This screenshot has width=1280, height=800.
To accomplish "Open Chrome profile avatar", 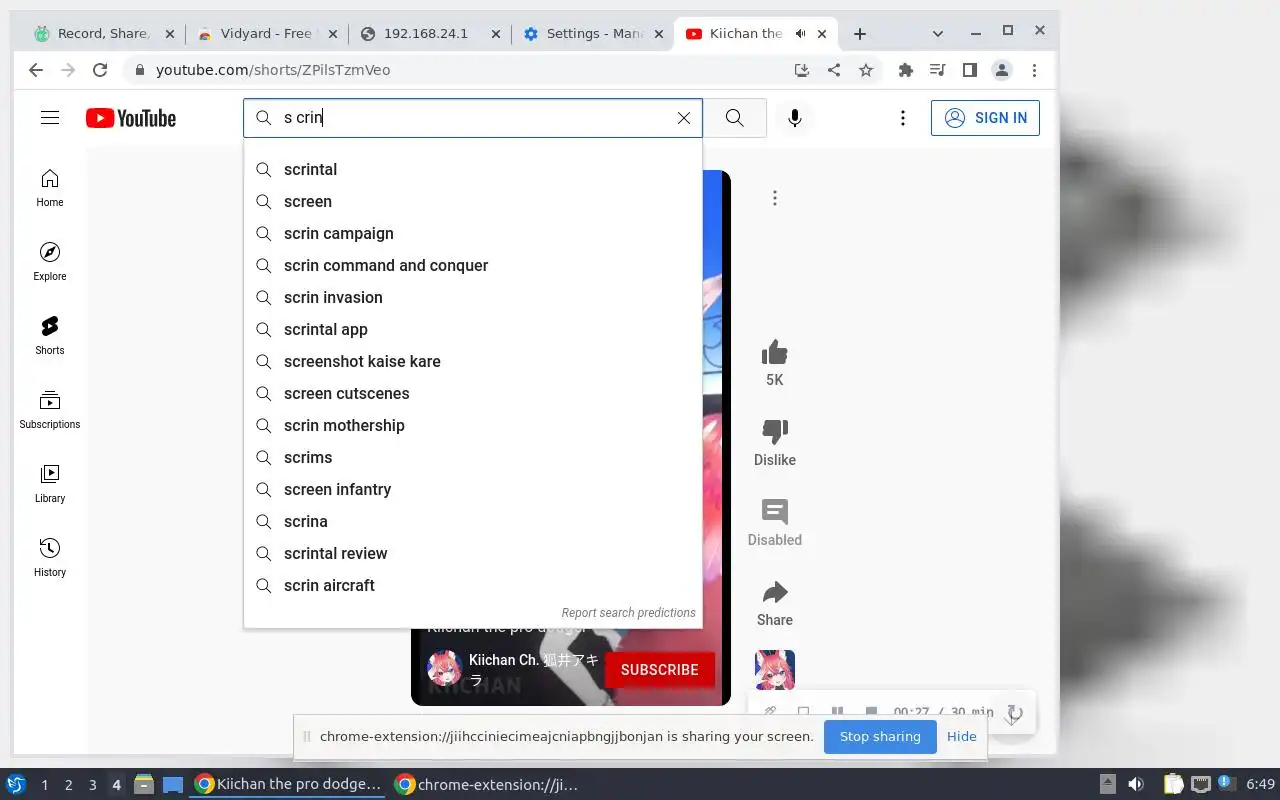I will [1001, 70].
